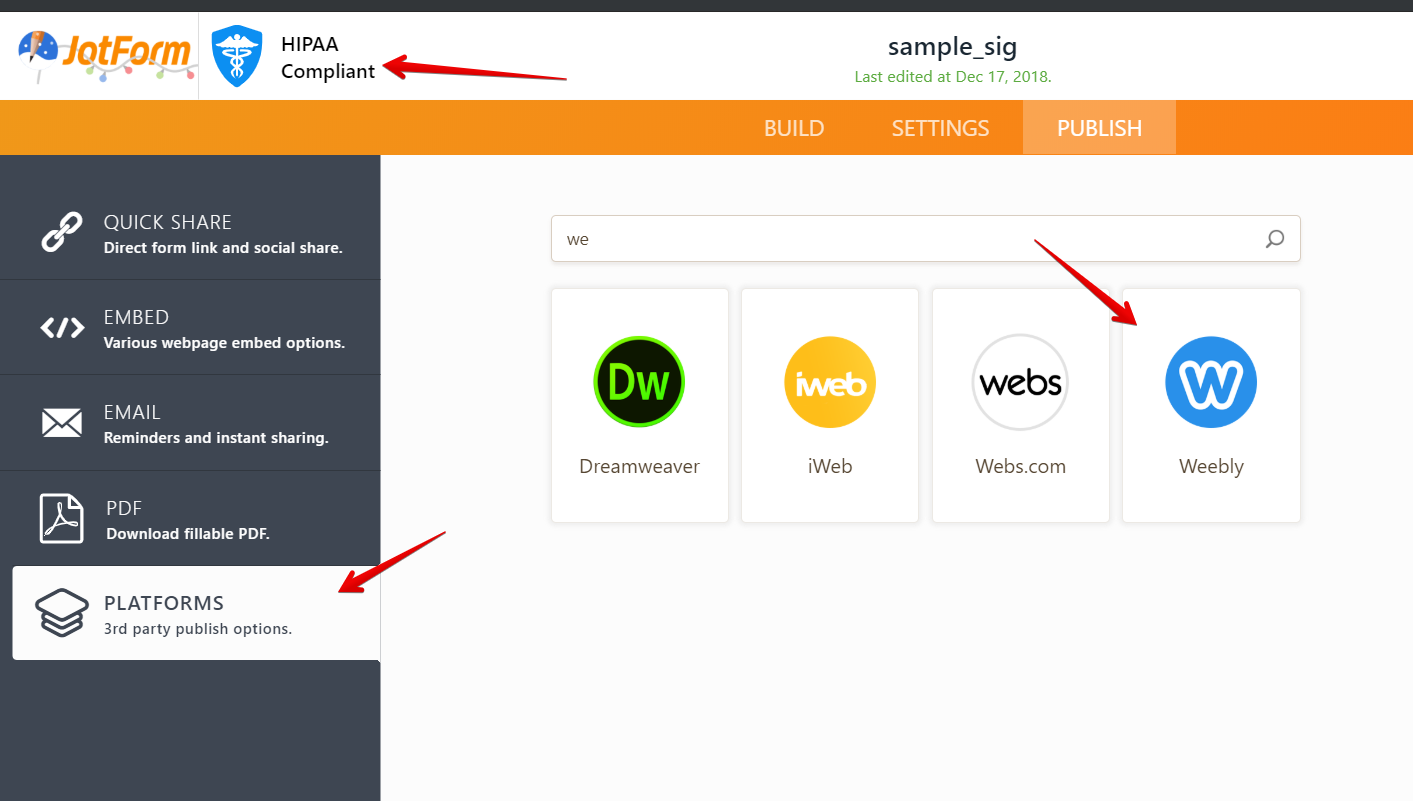Click 'Download fillable PDF.' description
This screenshot has height=801, width=1413.
188,534
